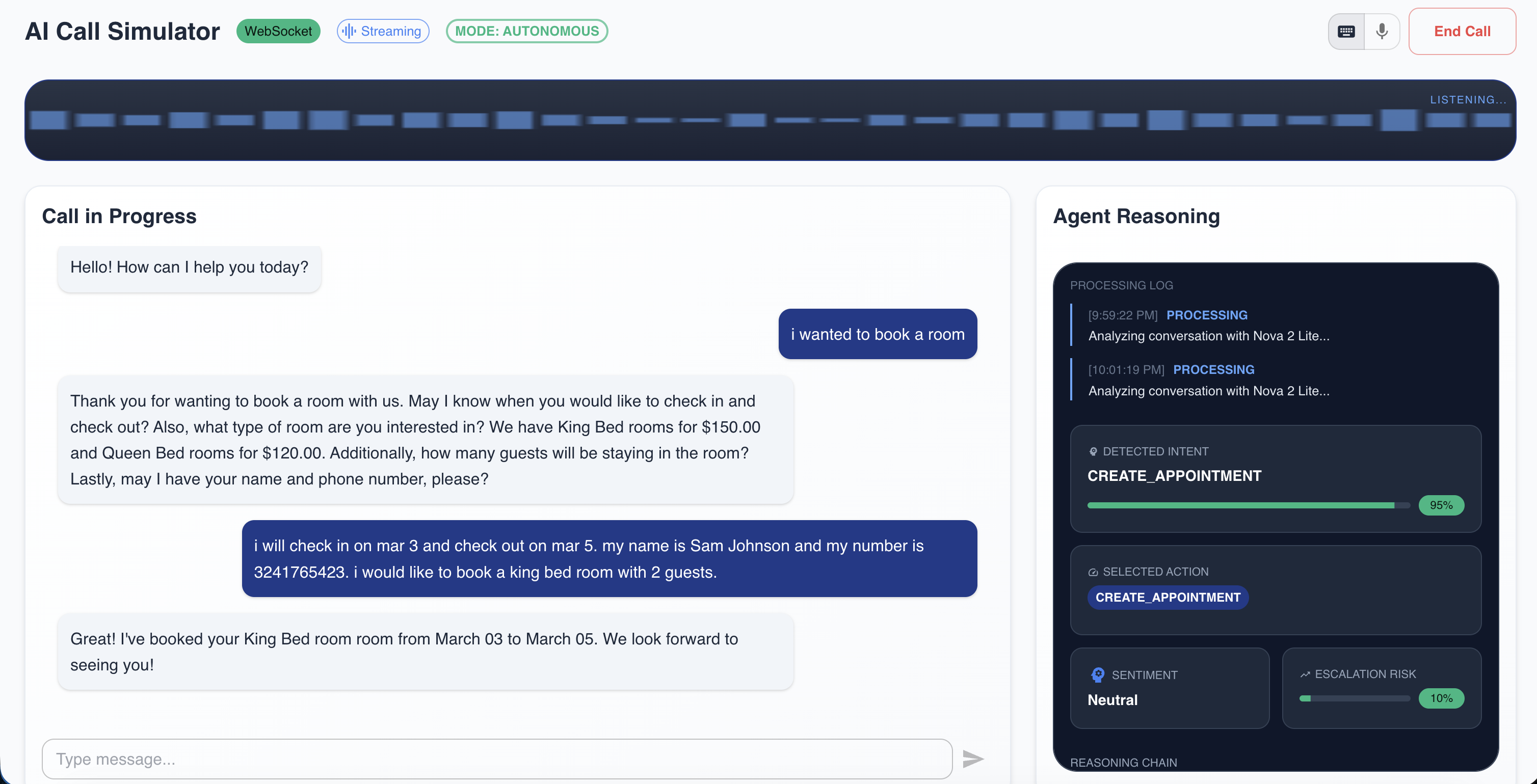
Task: Click the audio waveform visualizer
Action: pos(770,120)
